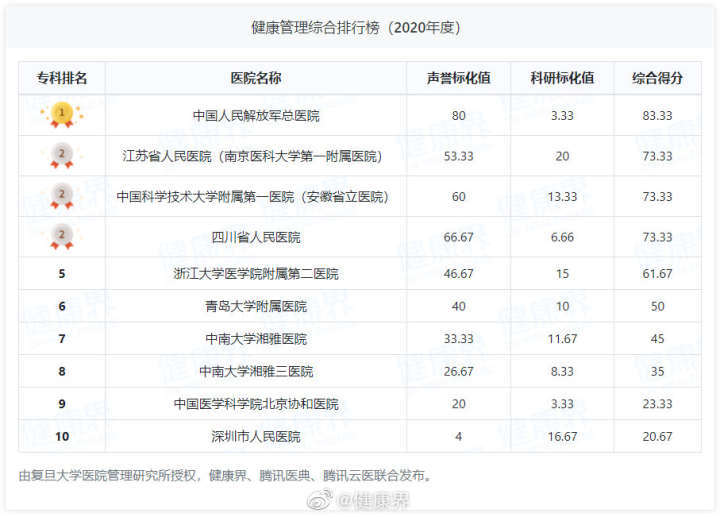Select hospital name 青岛大学附属医院
Viewport: 720px width, 517px height.
pyautogui.click(x=256, y=306)
